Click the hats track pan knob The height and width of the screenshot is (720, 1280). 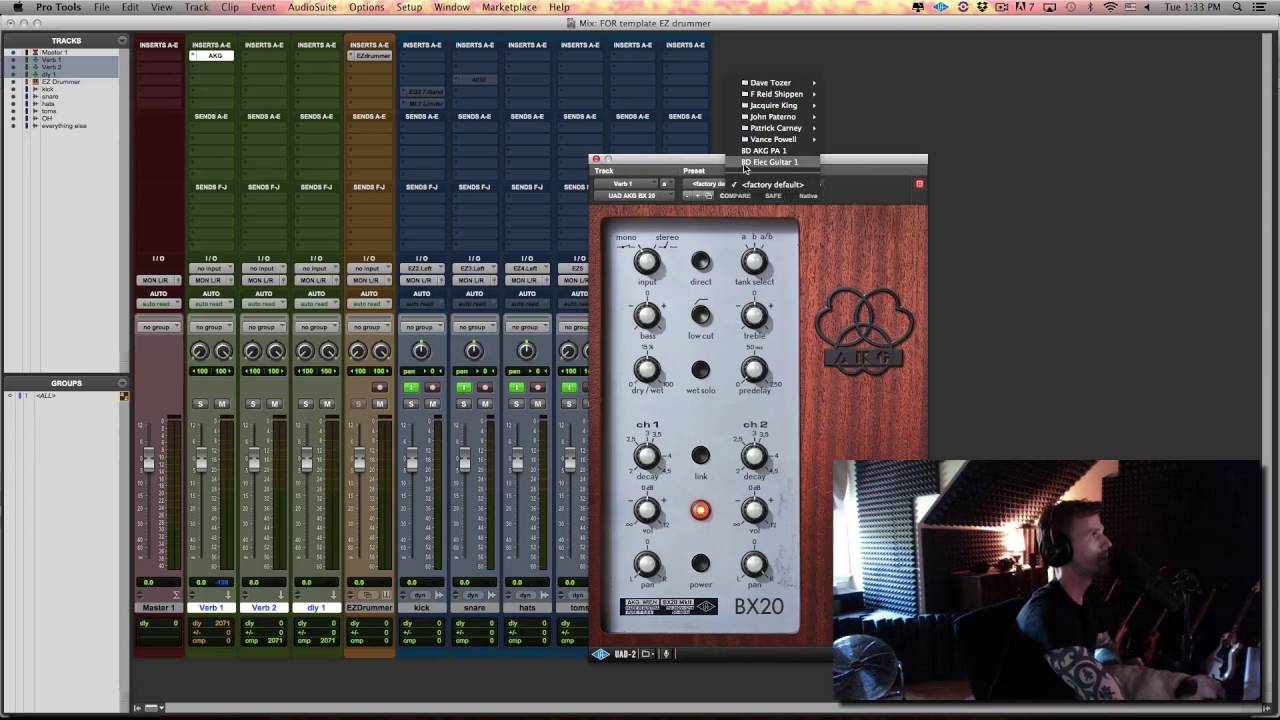(x=526, y=351)
